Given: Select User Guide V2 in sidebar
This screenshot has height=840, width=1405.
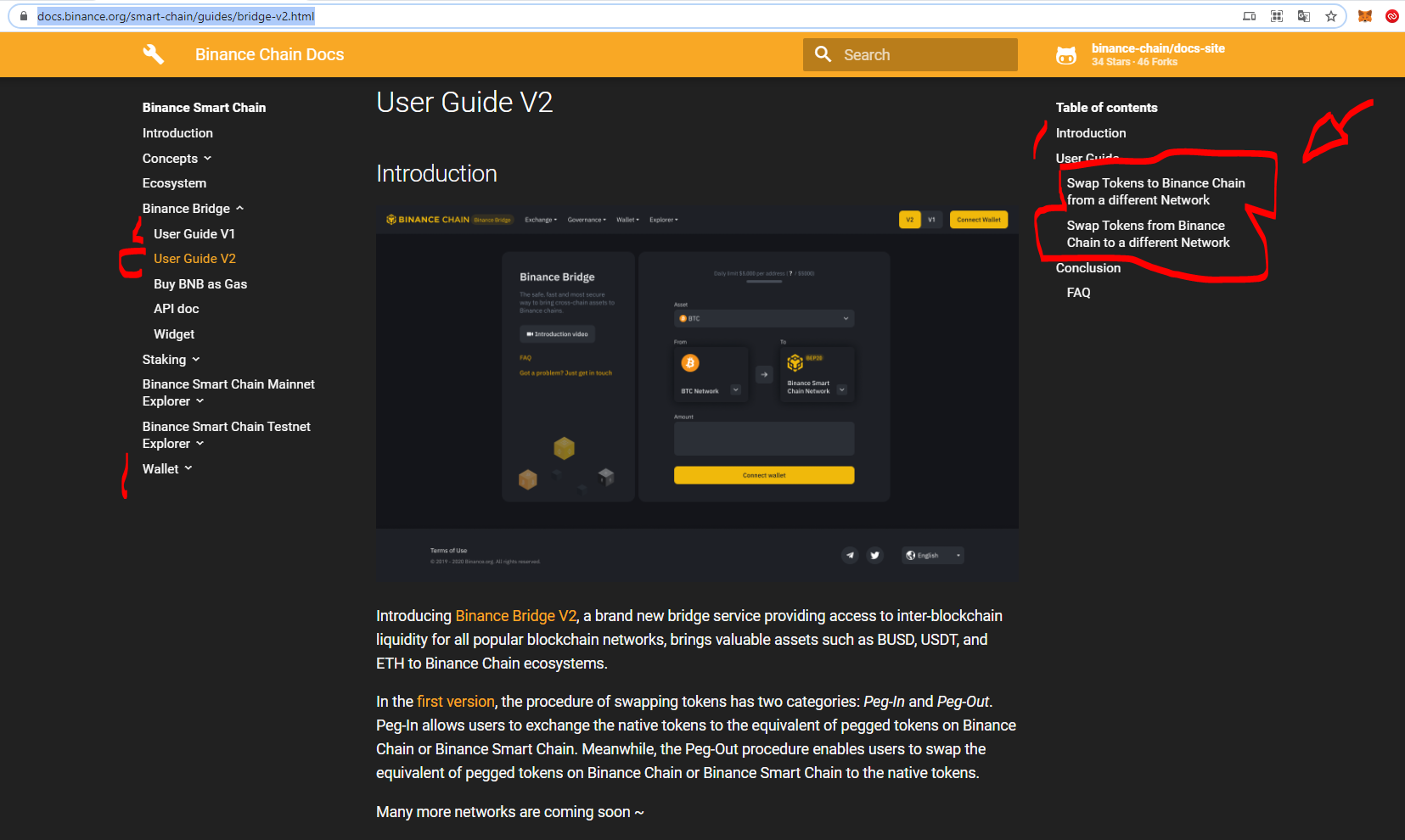Looking at the screenshot, I should point(194,259).
